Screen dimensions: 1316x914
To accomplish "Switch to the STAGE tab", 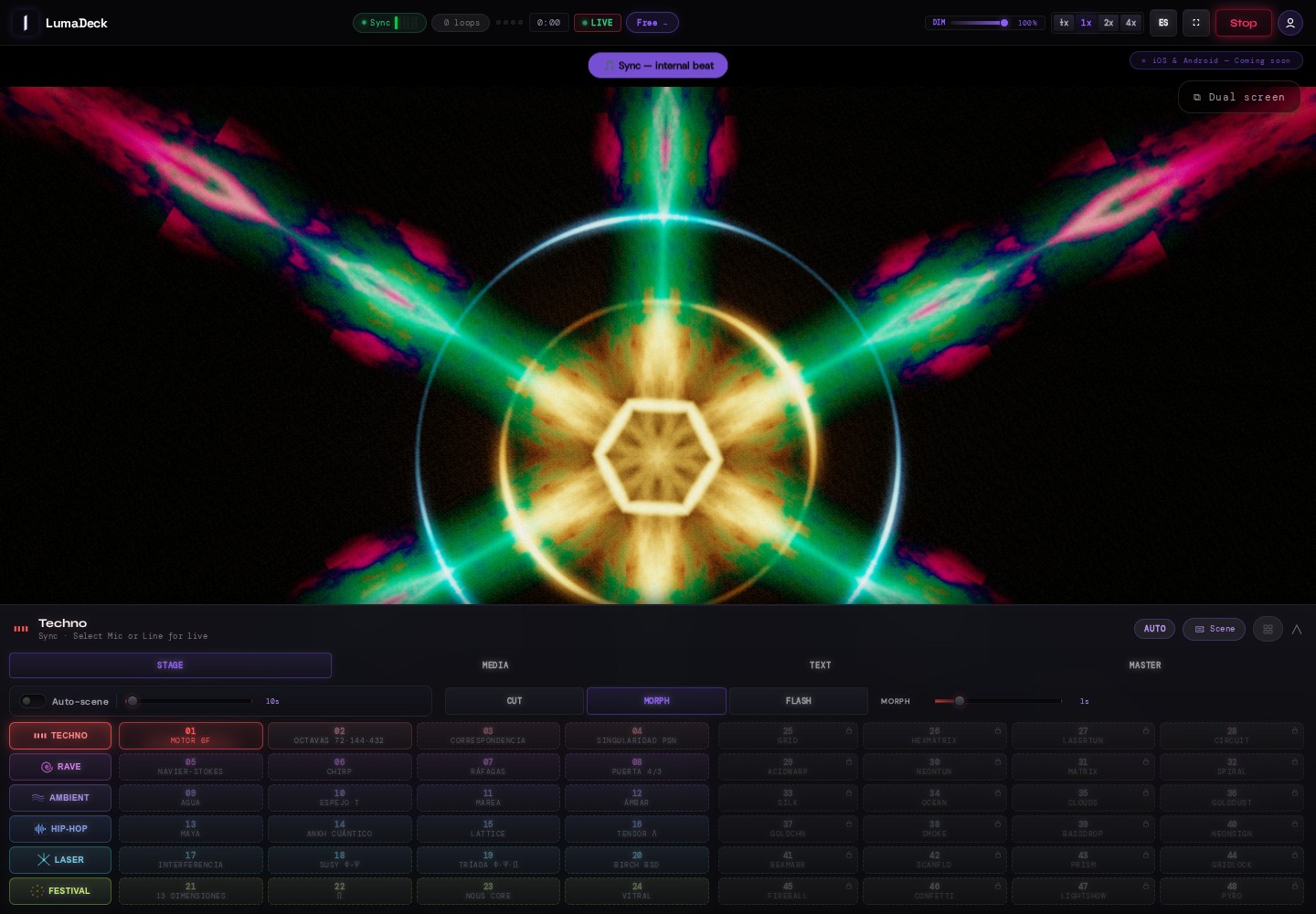I will coord(170,665).
